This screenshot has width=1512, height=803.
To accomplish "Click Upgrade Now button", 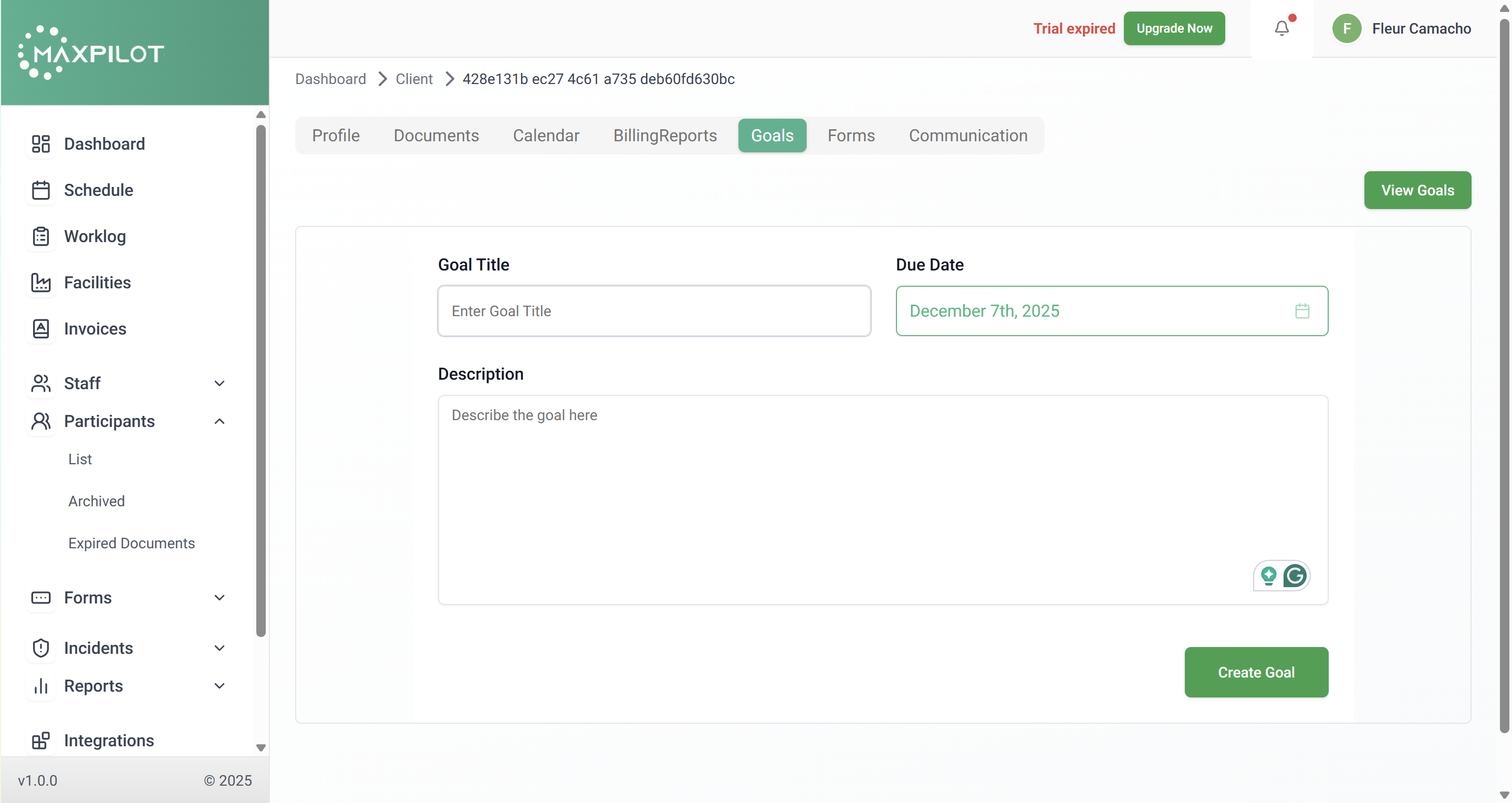I will (x=1174, y=28).
